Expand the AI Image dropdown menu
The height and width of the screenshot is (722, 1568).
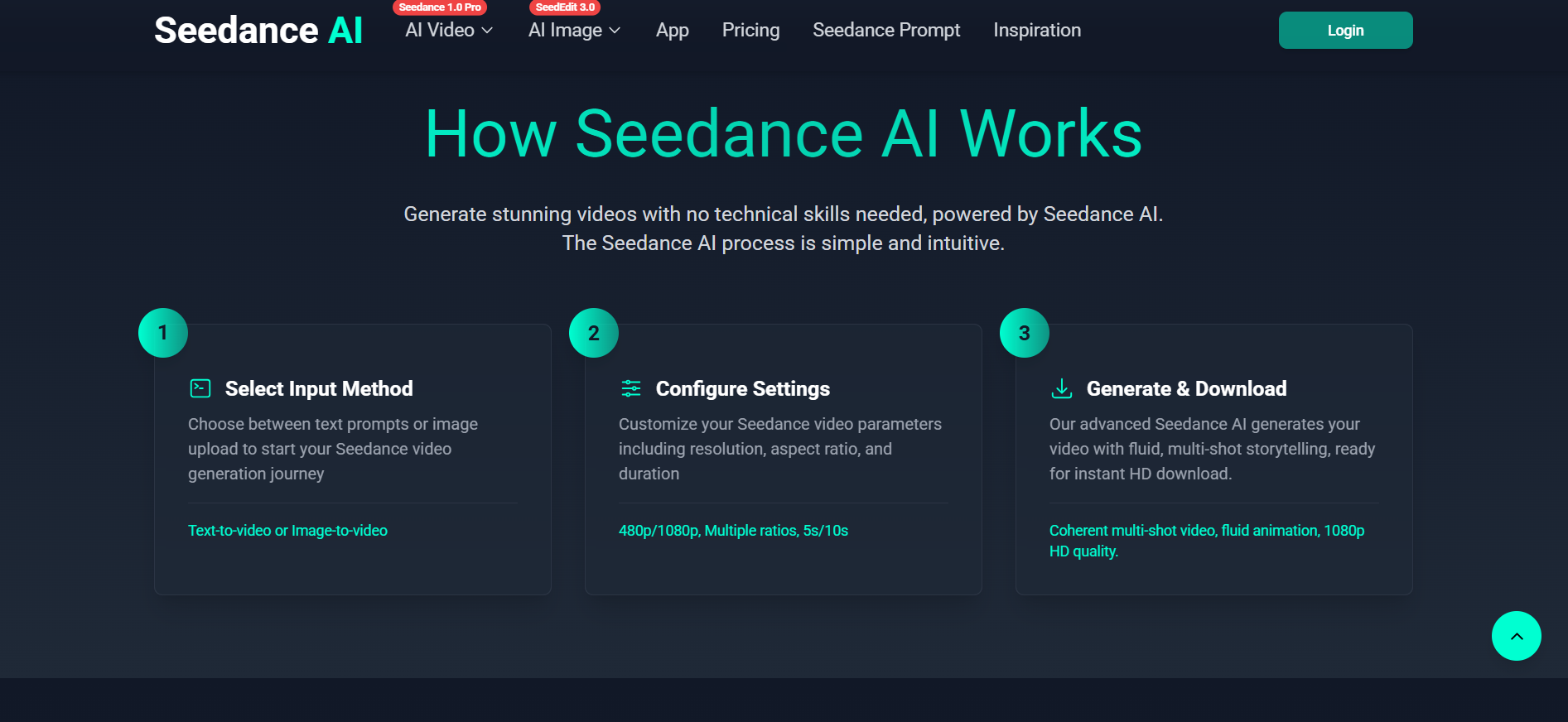(575, 30)
